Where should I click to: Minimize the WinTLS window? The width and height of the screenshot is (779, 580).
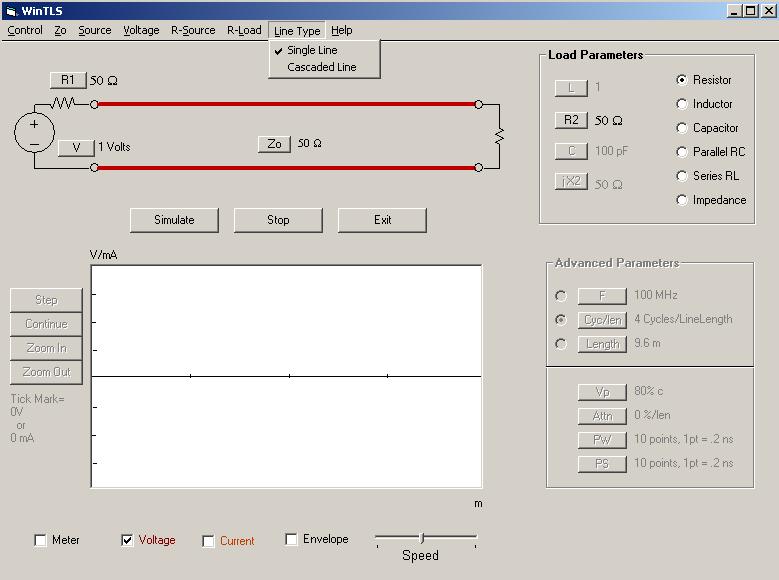[x=735, y=10]
